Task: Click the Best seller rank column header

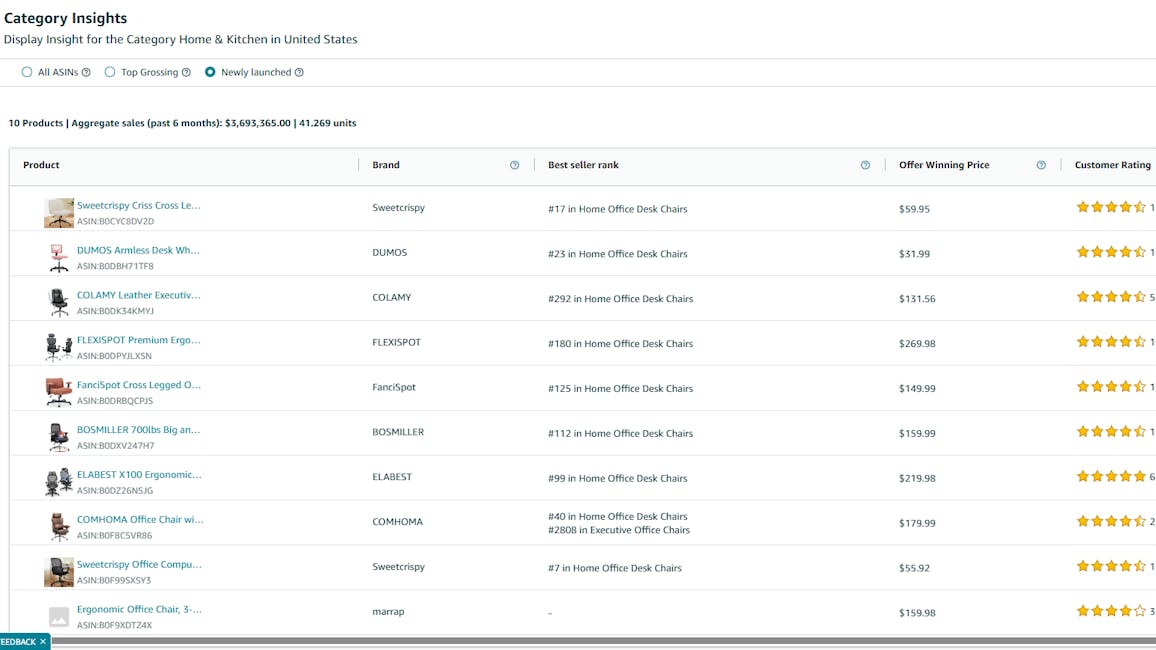Action: [x=583, y=165]
